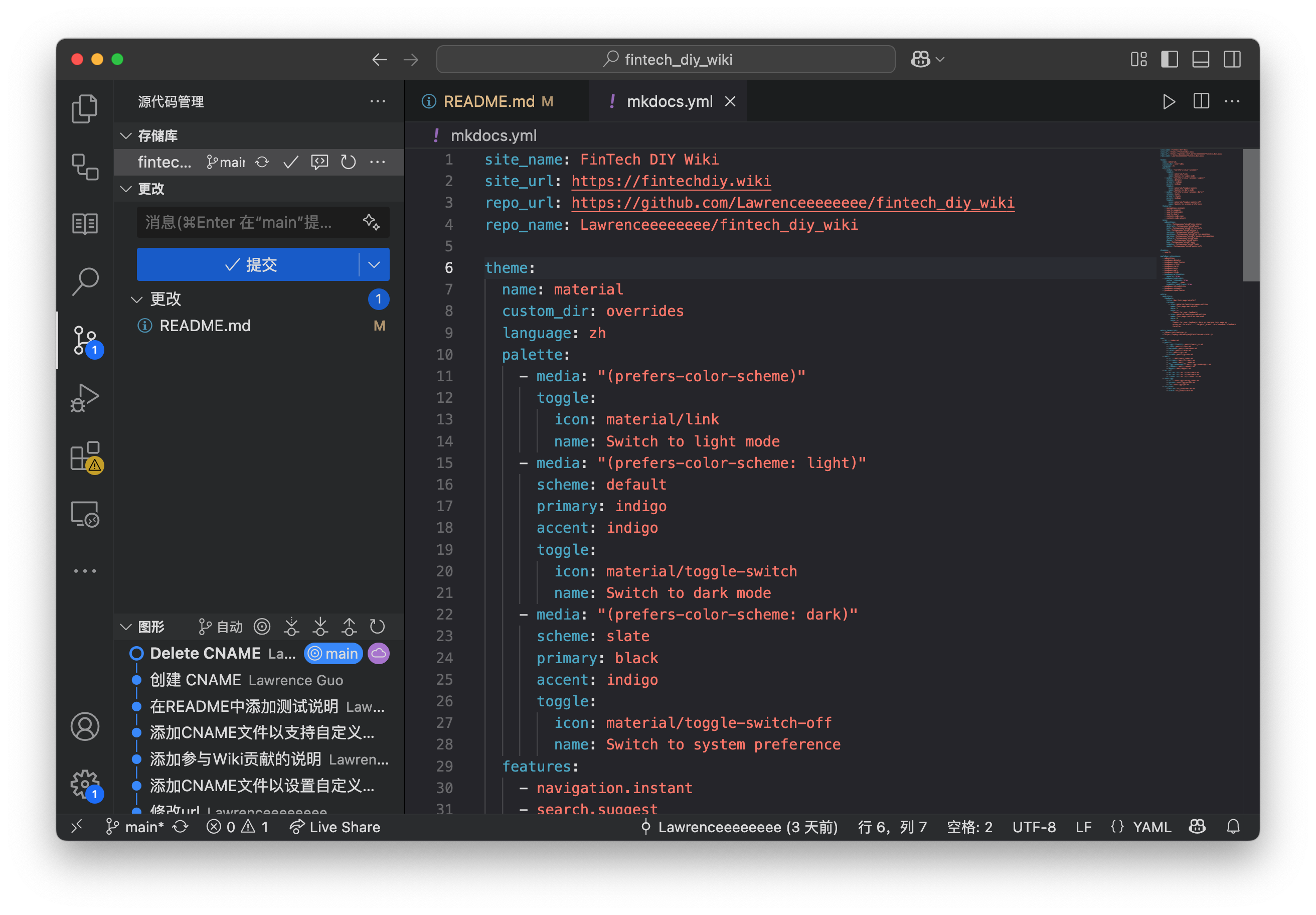The width and height of the screenshot is (1316, 915).
Task: Collapse the 更改 group with badge 1
Action: click(259, 298)
